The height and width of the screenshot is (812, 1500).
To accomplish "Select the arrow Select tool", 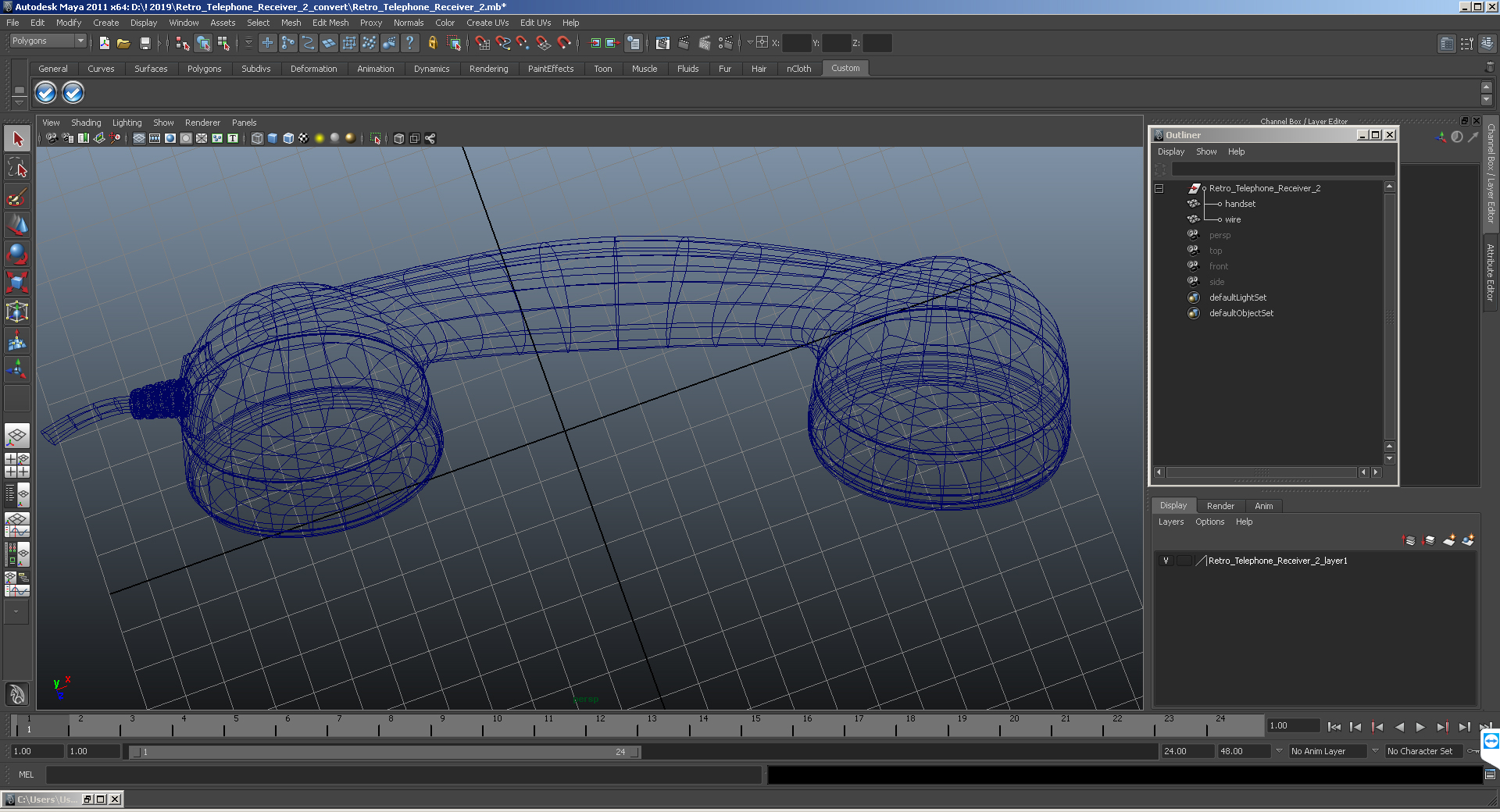I will (17, 139).
